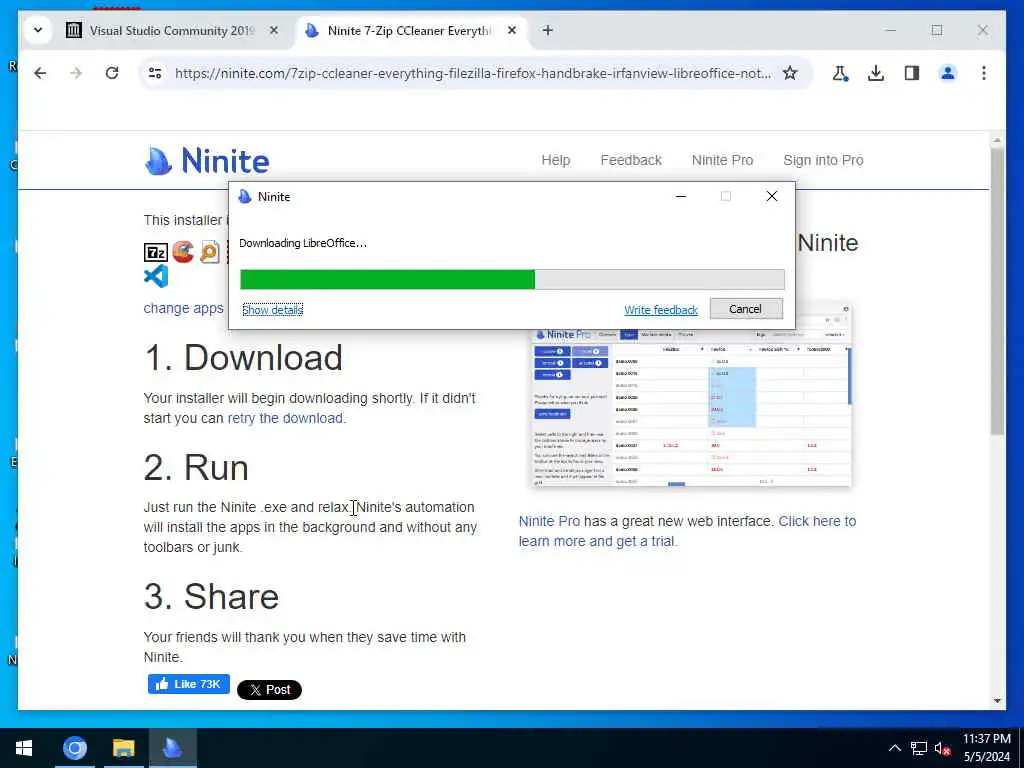Viewport: 1024px width, 768px height.
Task: Select Ninite installer on the taskbar
Action: click(x=172, y=748)
